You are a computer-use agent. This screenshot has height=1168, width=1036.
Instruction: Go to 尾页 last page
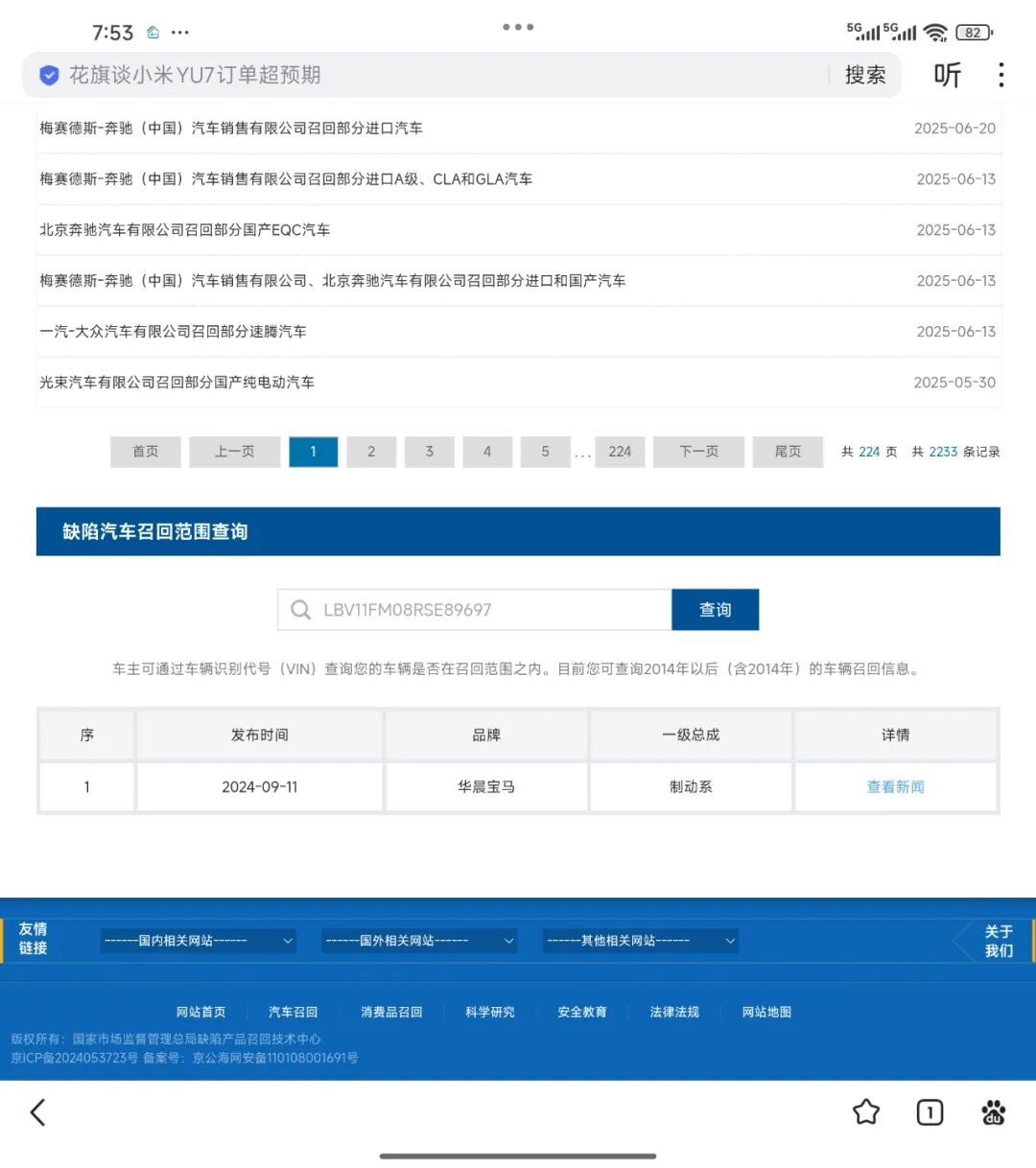[788, 452]
